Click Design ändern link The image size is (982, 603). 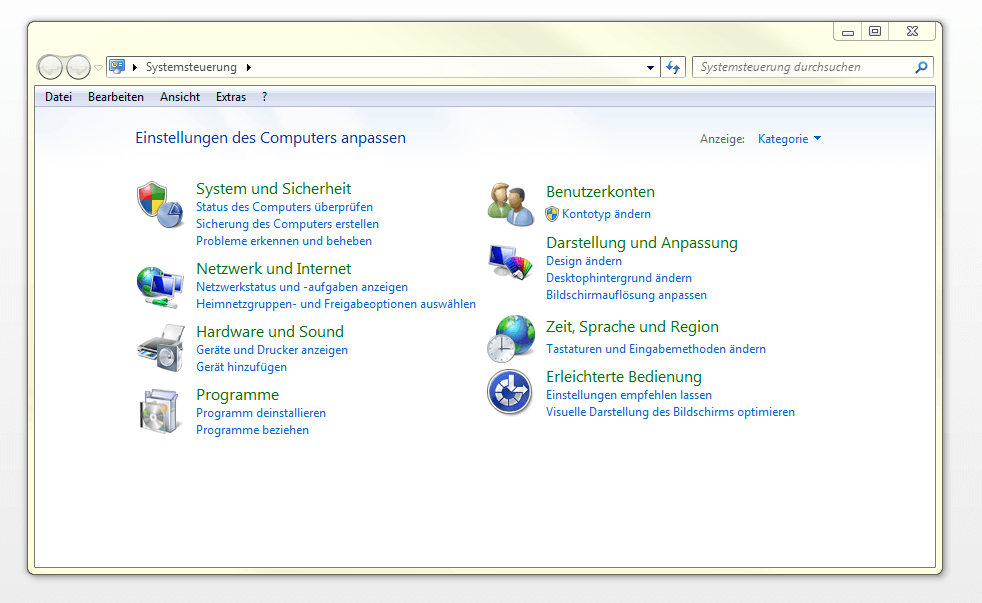tap(584, 261)
